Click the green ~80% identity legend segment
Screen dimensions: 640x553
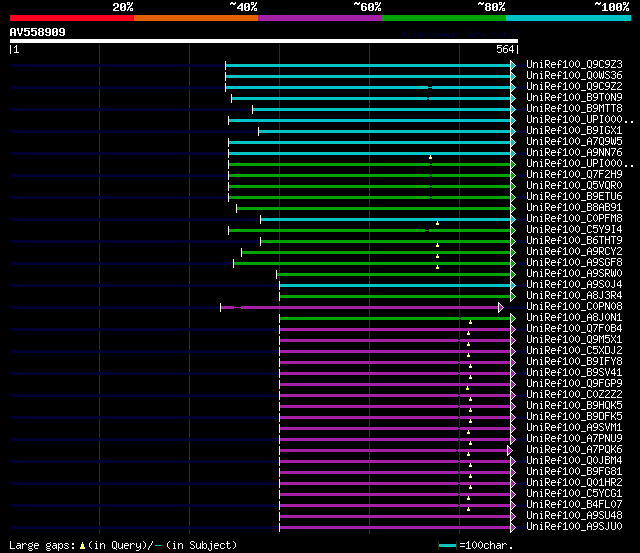pos(444,18)
